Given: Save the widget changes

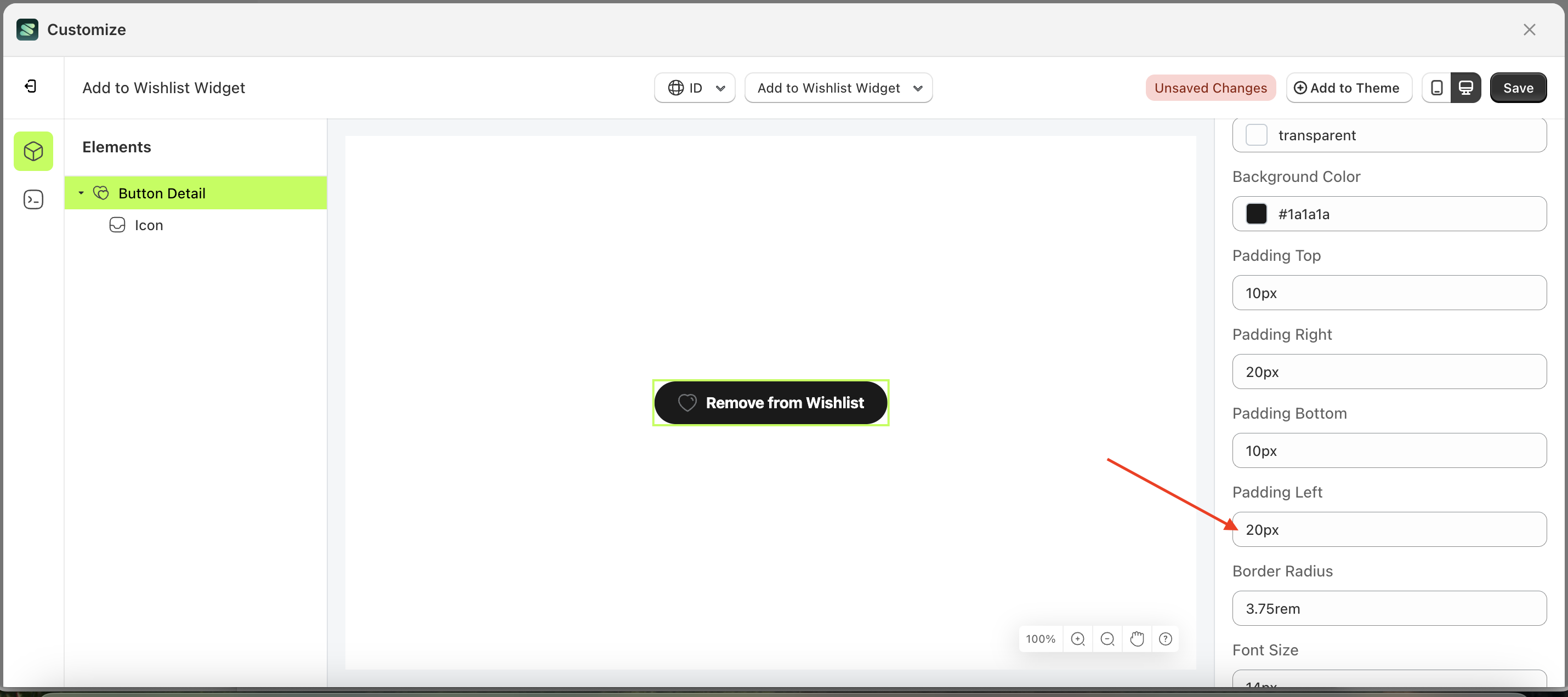Looking at the screenshot, I should pos(1518,88).
